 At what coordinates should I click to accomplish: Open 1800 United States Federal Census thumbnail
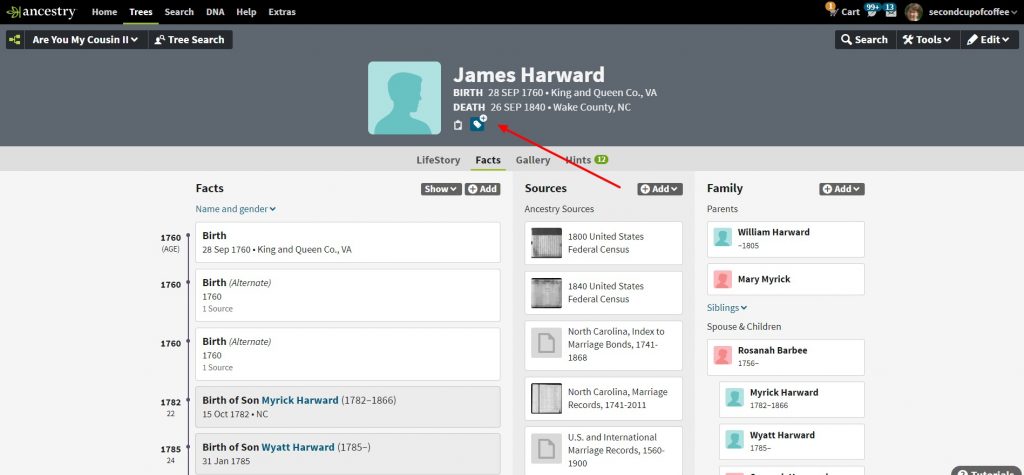(546, 243)
